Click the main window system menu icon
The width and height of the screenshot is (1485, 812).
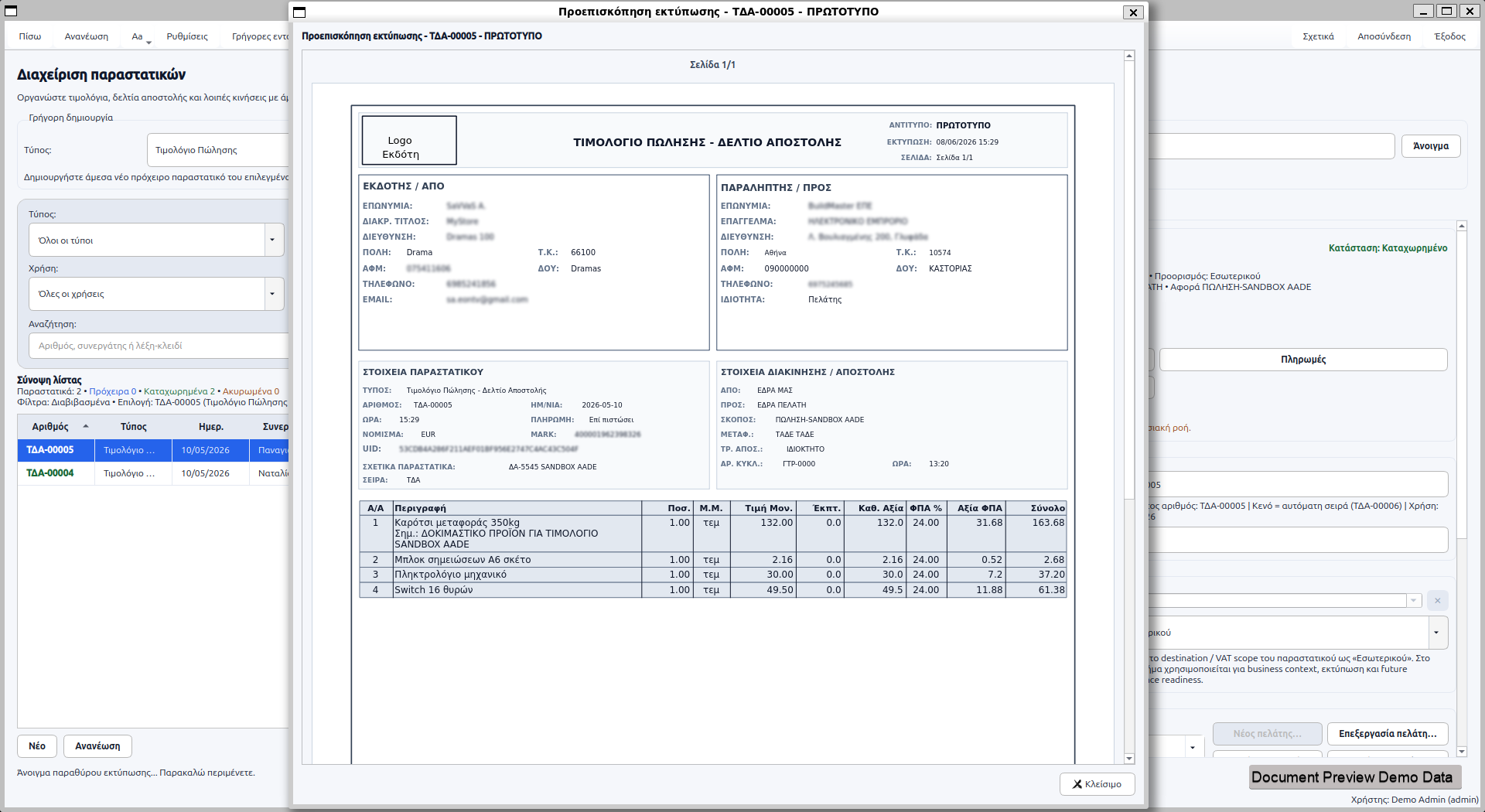11,11
